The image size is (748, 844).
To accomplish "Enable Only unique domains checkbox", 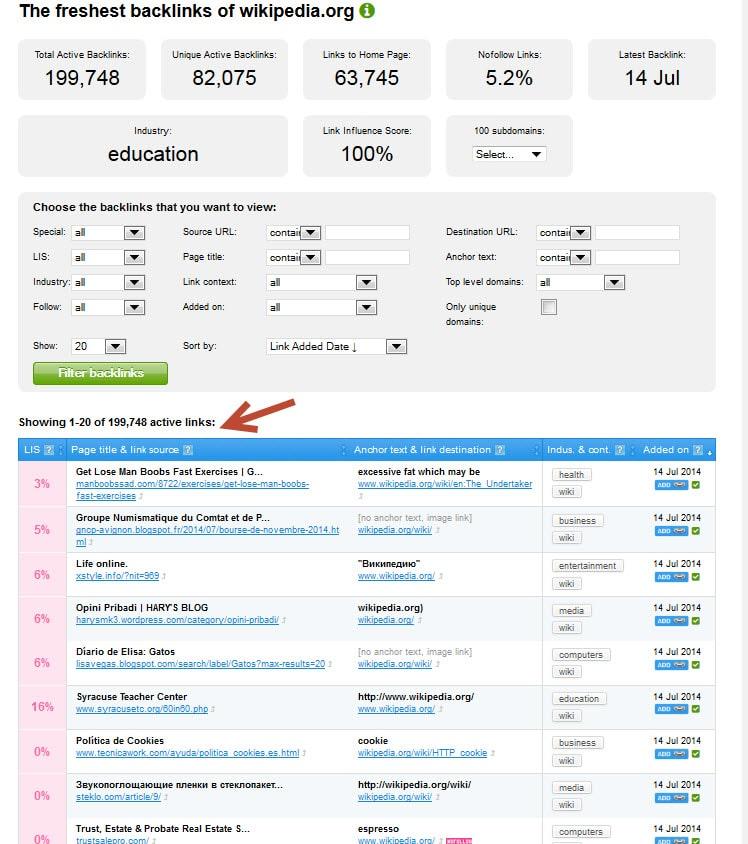I will coord(549,307).
